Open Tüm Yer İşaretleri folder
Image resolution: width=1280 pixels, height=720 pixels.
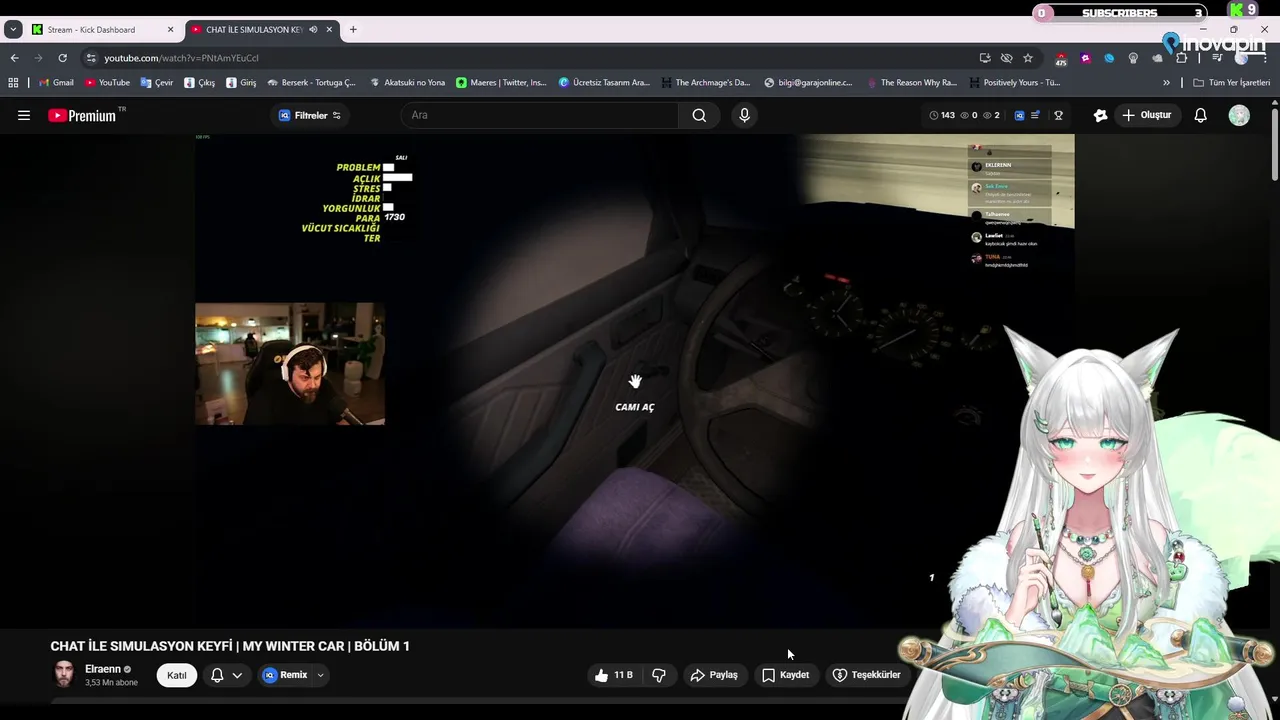tap(1231, 83)
